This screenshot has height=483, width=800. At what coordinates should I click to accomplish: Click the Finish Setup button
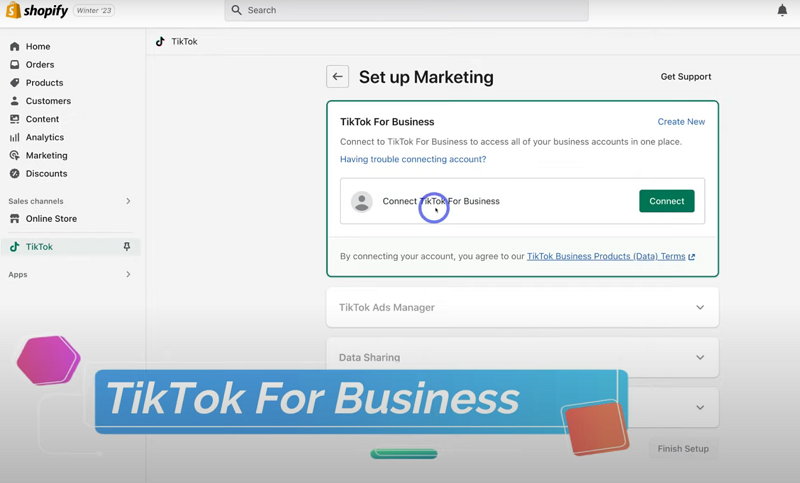(683, 449)
